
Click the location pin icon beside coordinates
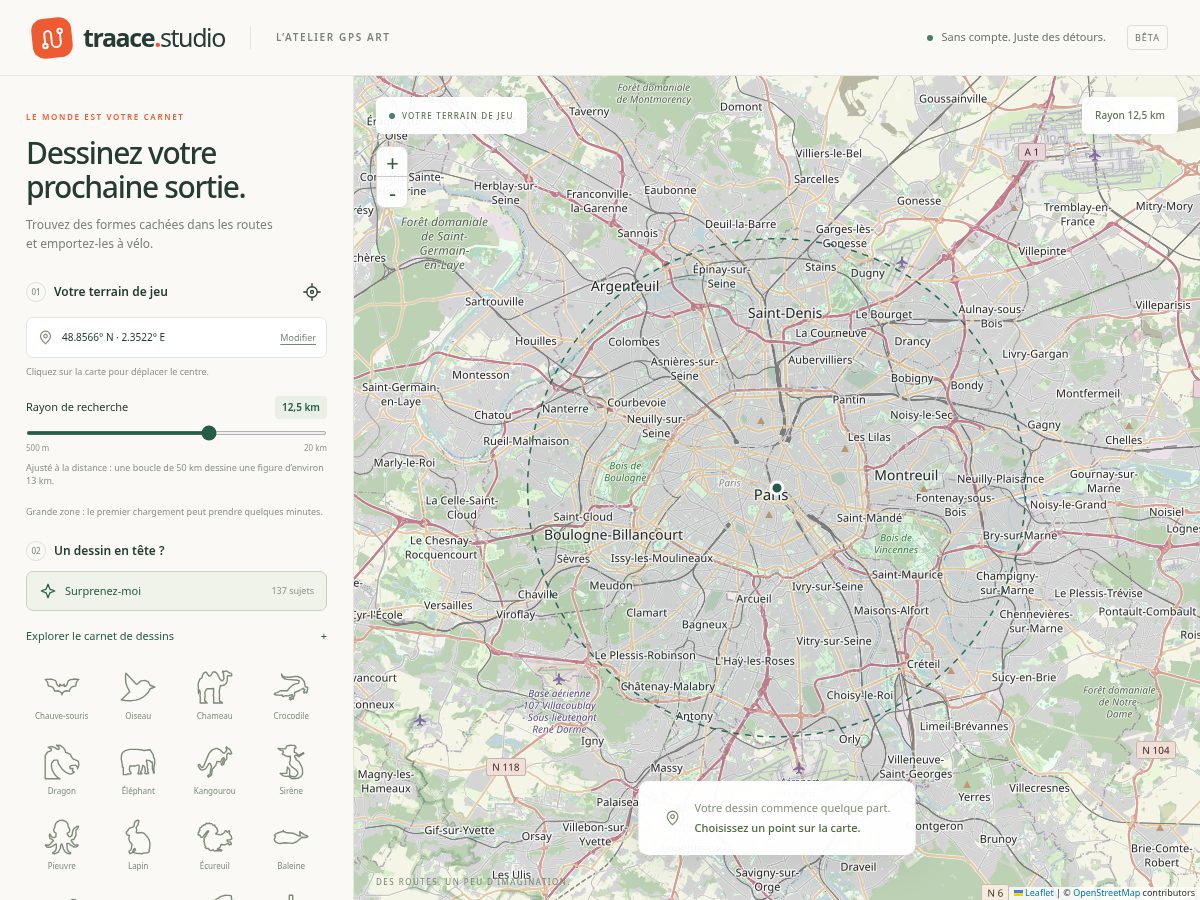coord(45,337)
